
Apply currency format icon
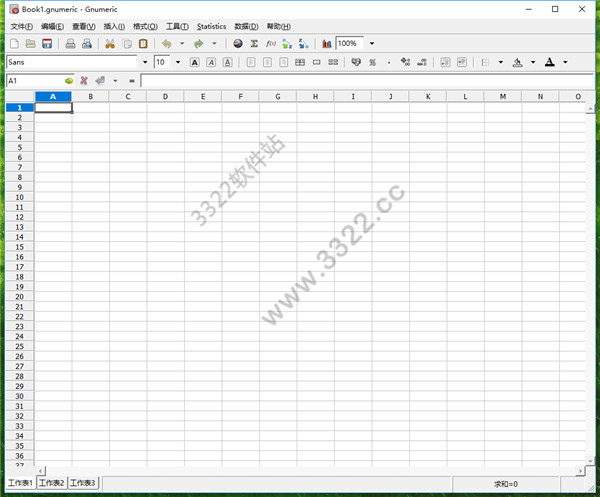coord(356,62)
